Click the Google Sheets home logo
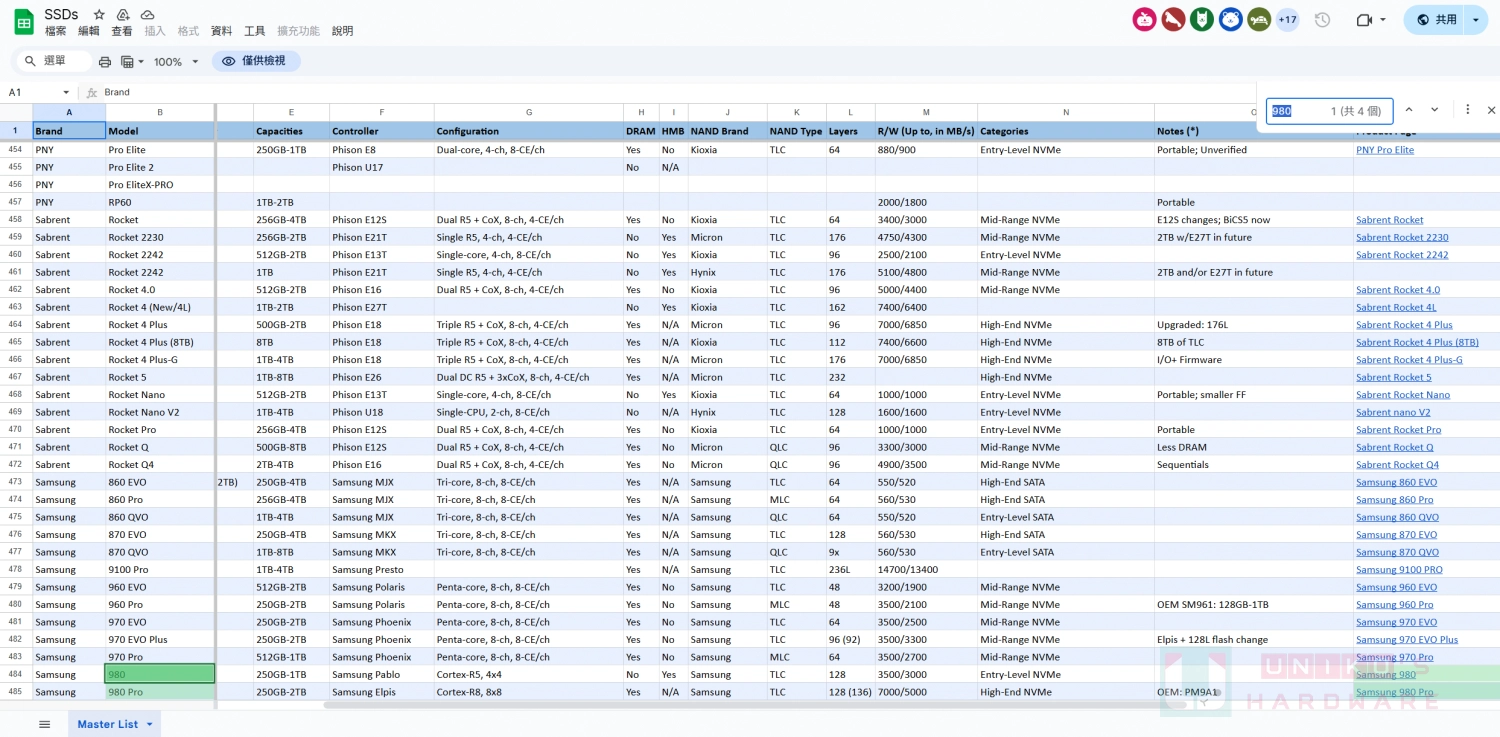1500x737 pixels. coord(23,21)
